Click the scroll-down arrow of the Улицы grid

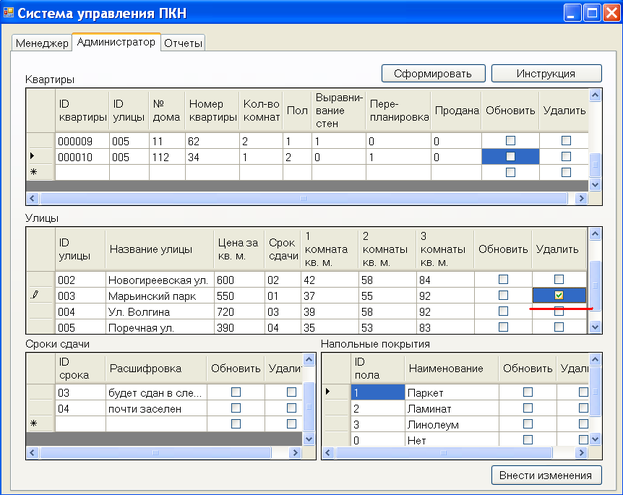[596, 326]
